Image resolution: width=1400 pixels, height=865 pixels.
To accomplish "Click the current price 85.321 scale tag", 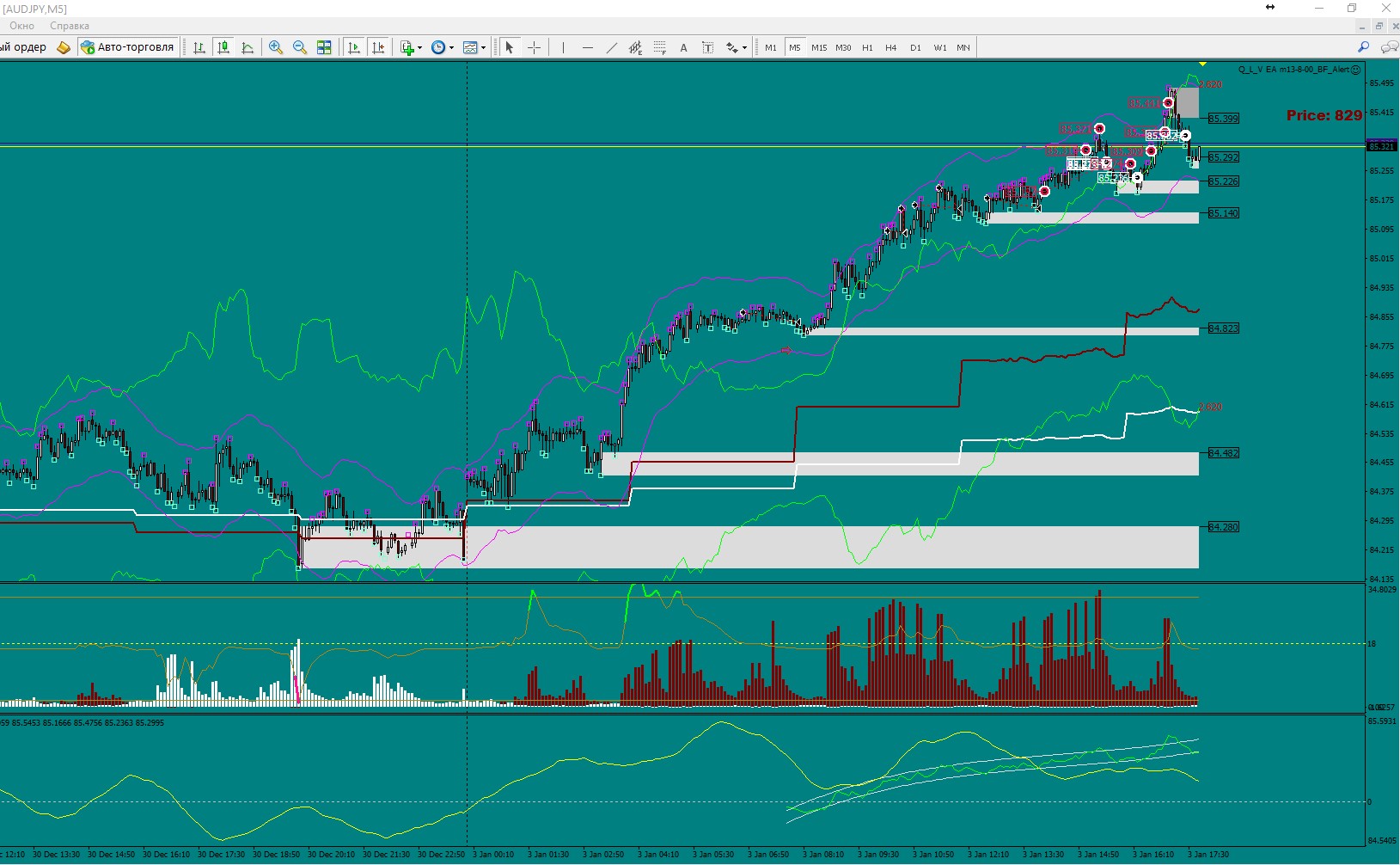I will pyautogui.click(x=1382, y=146).
